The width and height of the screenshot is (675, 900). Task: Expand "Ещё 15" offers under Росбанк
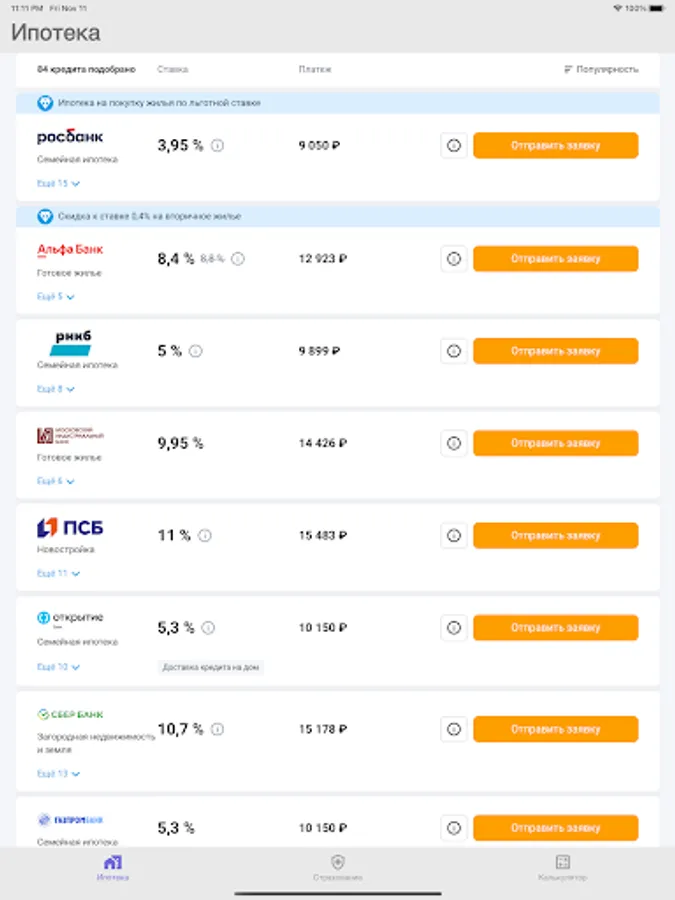click(x=58, y=184)
